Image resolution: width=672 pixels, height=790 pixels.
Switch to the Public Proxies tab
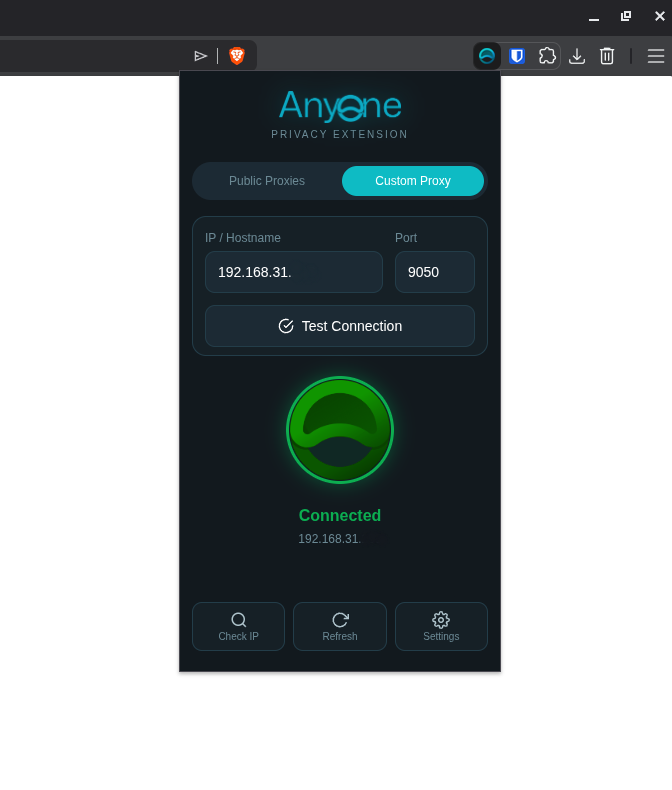click(x=267, y=181)
